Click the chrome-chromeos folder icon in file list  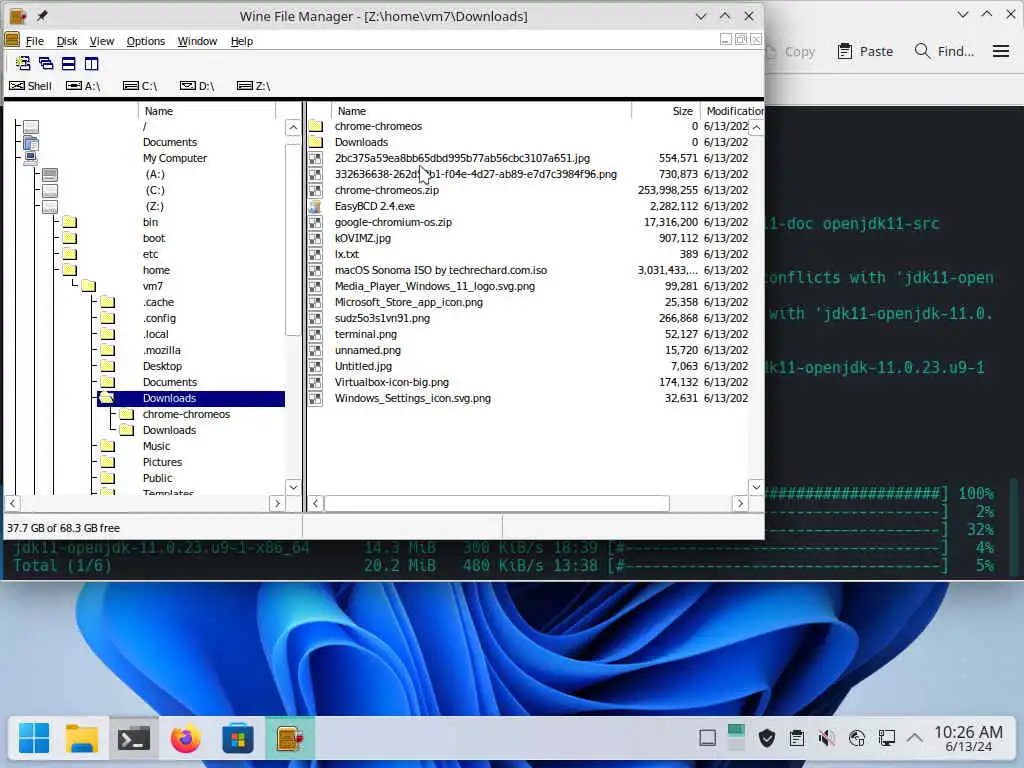(x=316, y=126)
